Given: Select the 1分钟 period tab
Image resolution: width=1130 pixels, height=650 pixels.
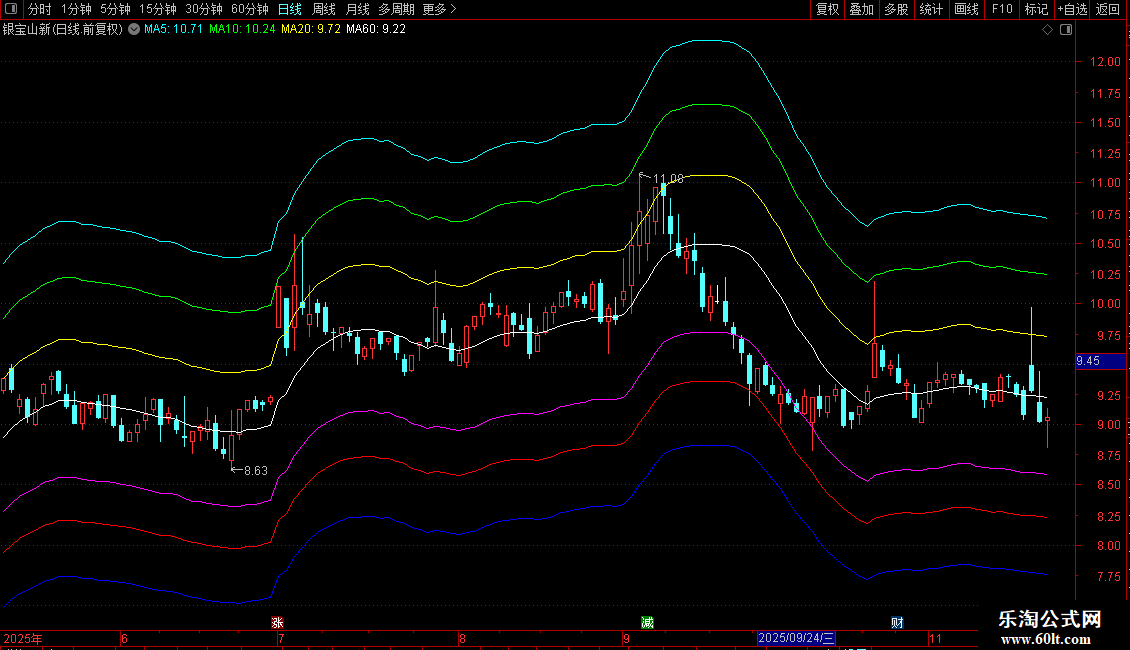Looking at the screenshot, I should coord(76,9).
